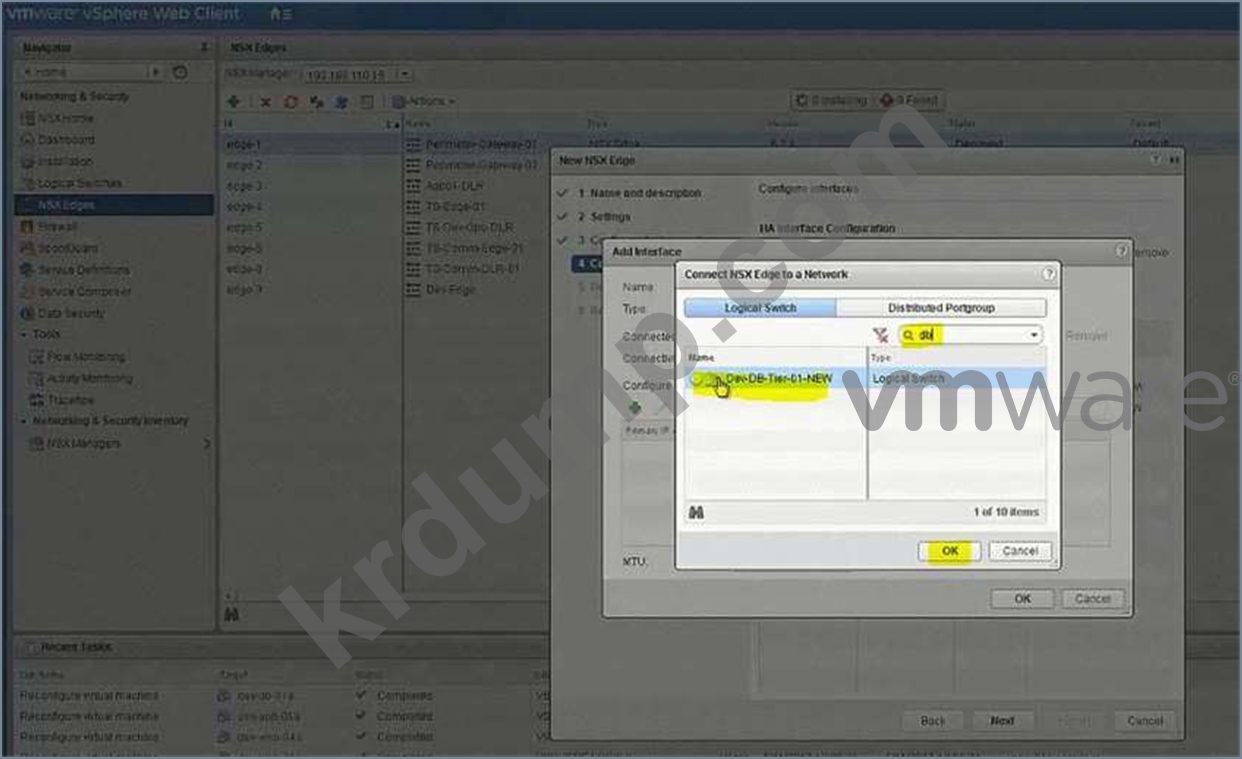This screenshot has width=1242, height=759.
Task: Switch to the Distributed Portgroup tab
Action: [x=941, y=308]
